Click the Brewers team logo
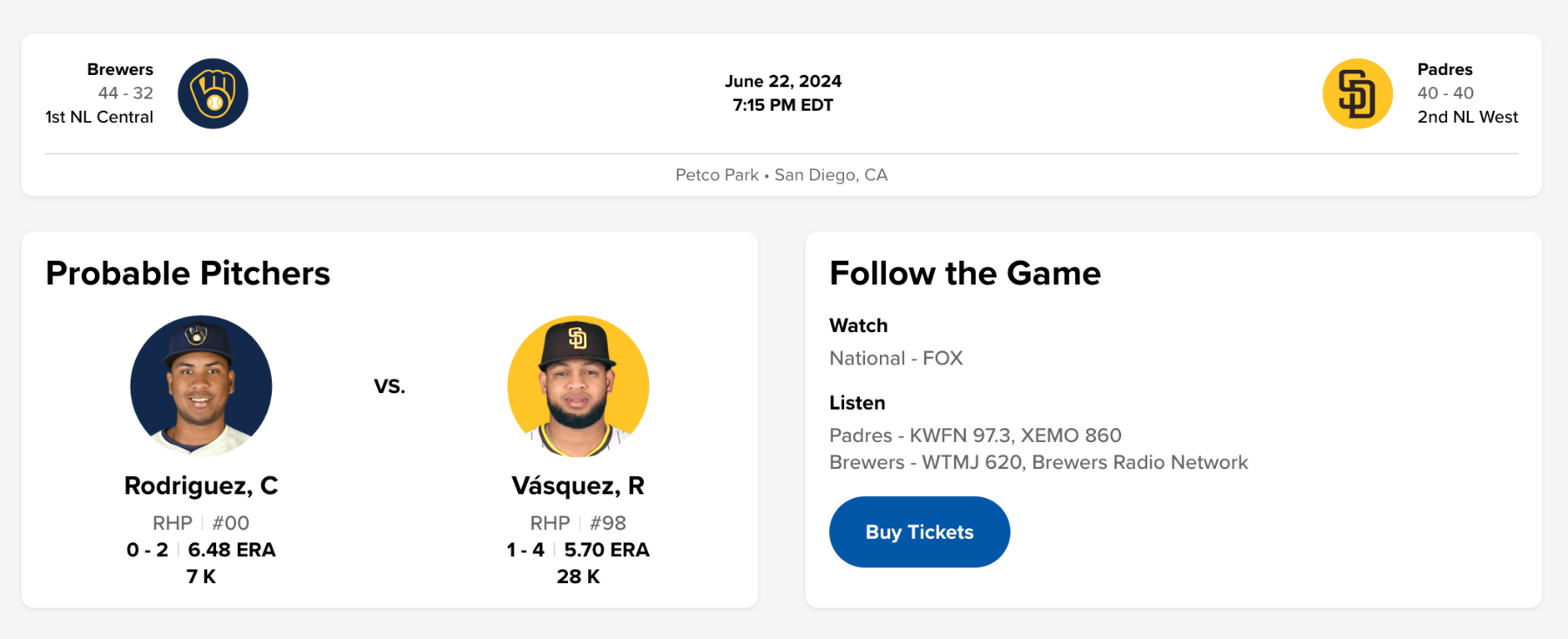Viewport: 1568px width, 639px height. pos(213,93)
